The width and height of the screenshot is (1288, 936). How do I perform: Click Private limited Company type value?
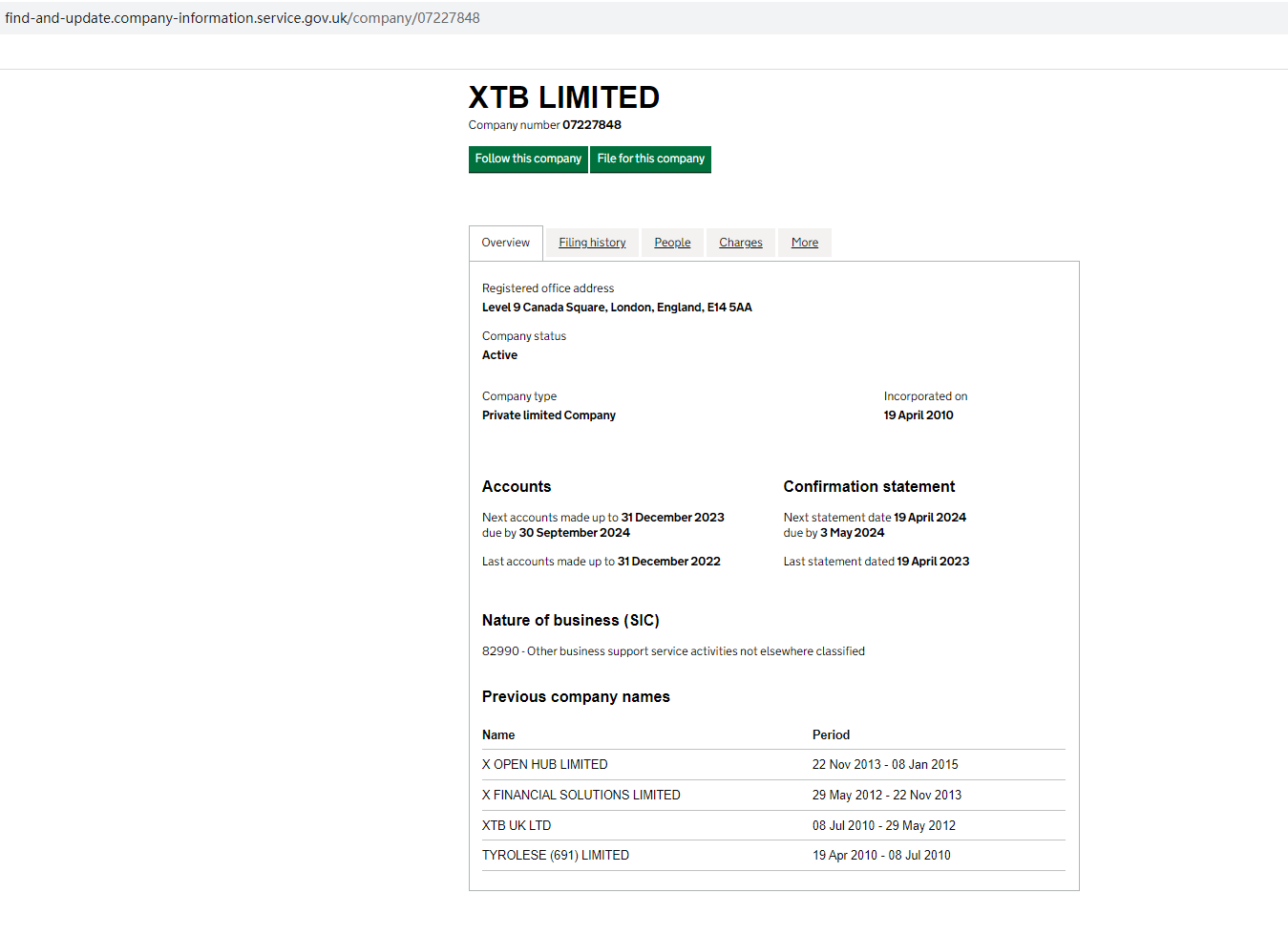(x=549, y=415)
